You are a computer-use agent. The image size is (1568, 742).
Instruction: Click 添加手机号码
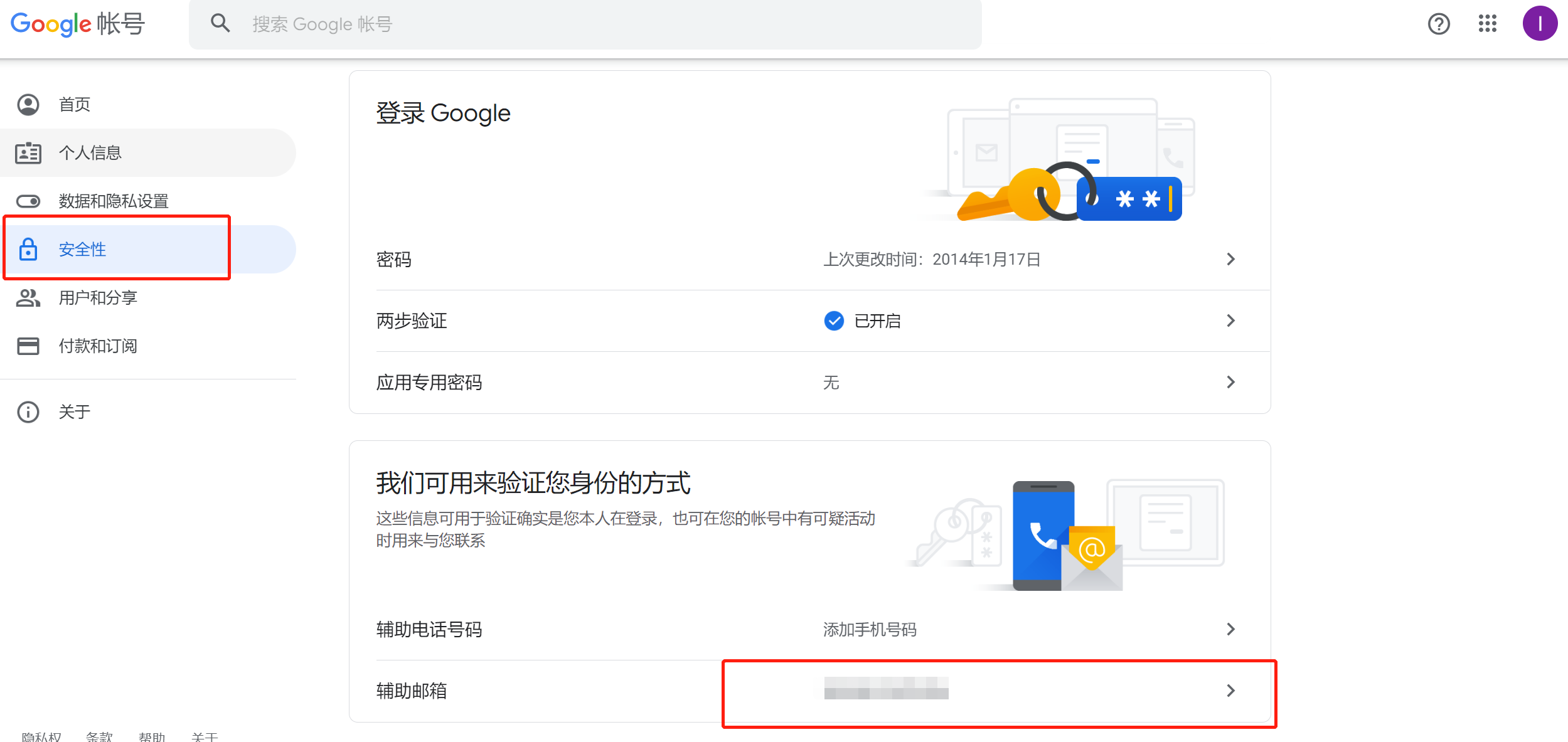(870, 629)
